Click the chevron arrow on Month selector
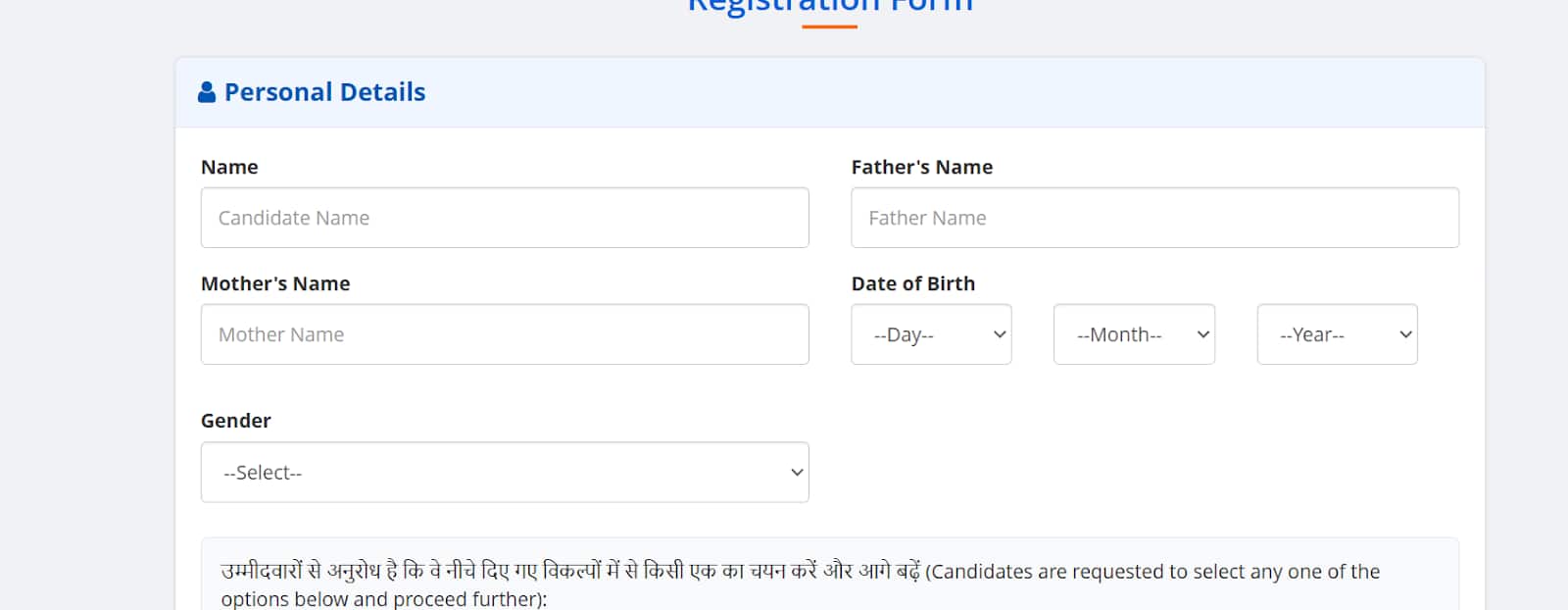This screenshot has height=610, width=1568. [1203, 334]
